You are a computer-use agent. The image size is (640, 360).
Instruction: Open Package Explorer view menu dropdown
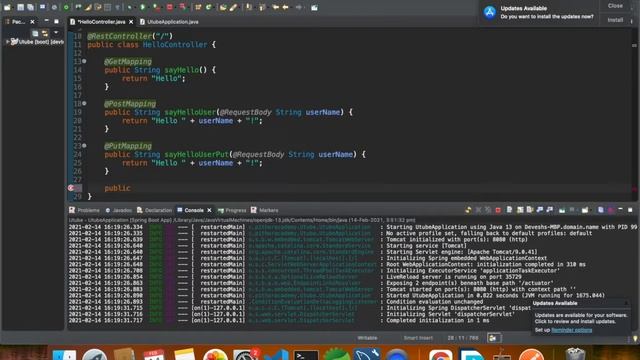tap(56, 33)
